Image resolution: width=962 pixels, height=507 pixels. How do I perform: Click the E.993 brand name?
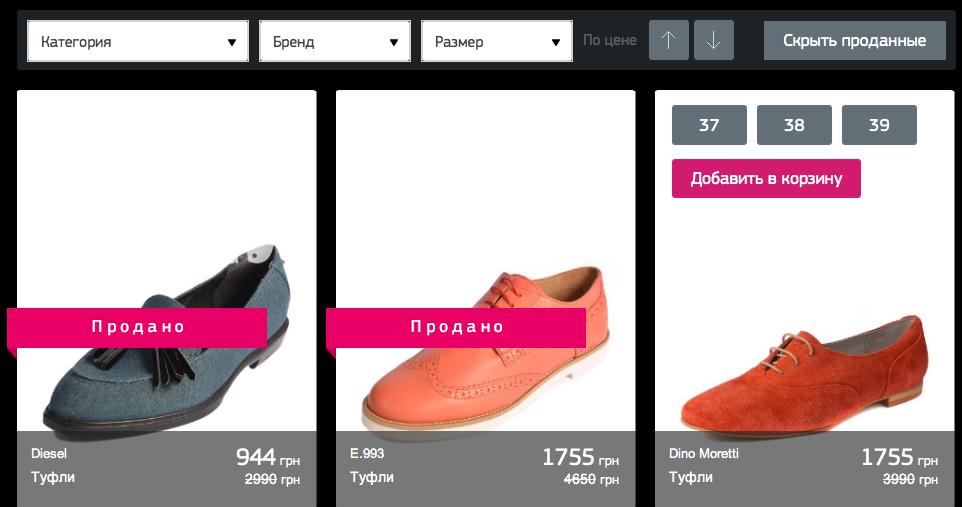click(x=367, y=454)
